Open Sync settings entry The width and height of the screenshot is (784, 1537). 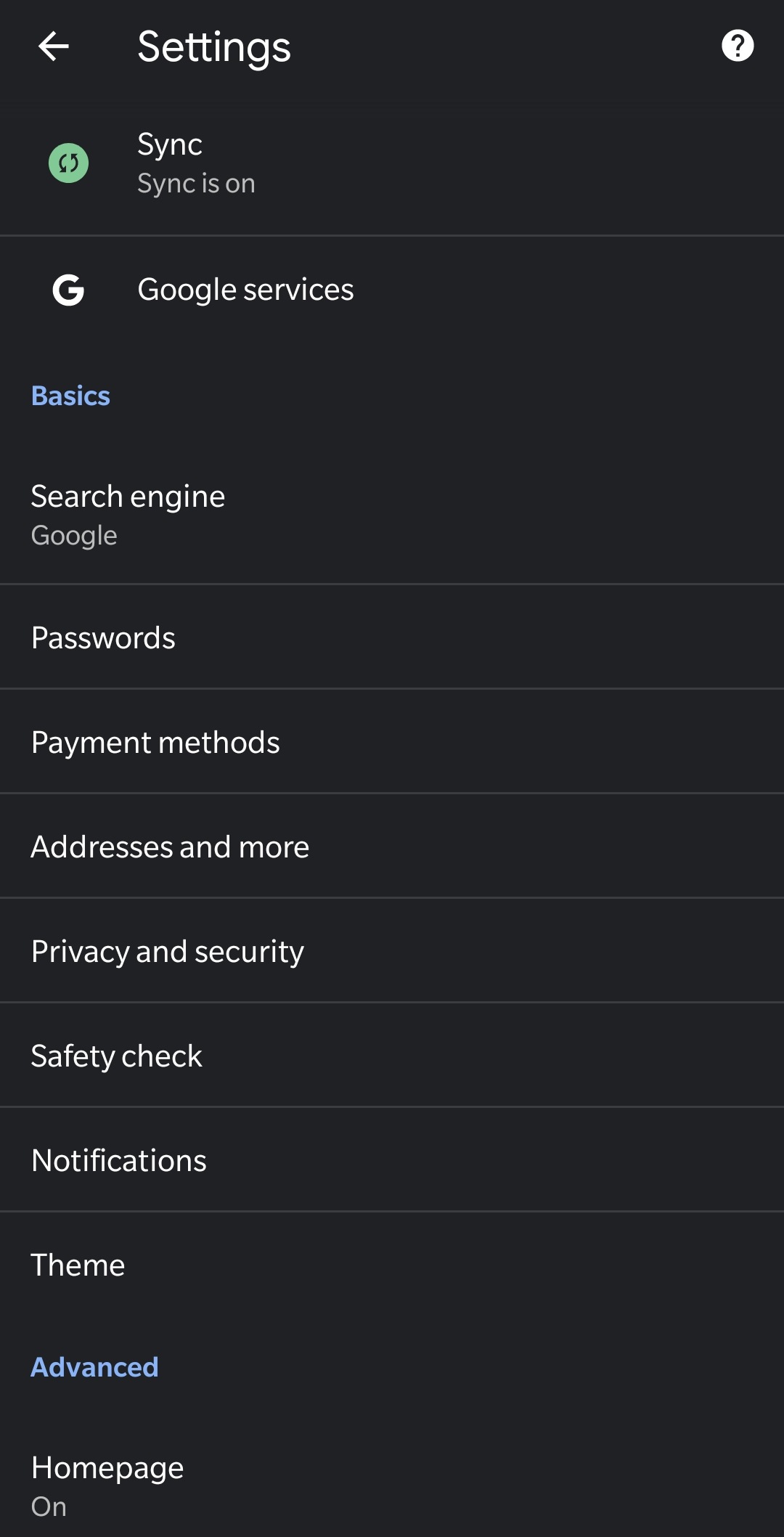tap(392, 163)
